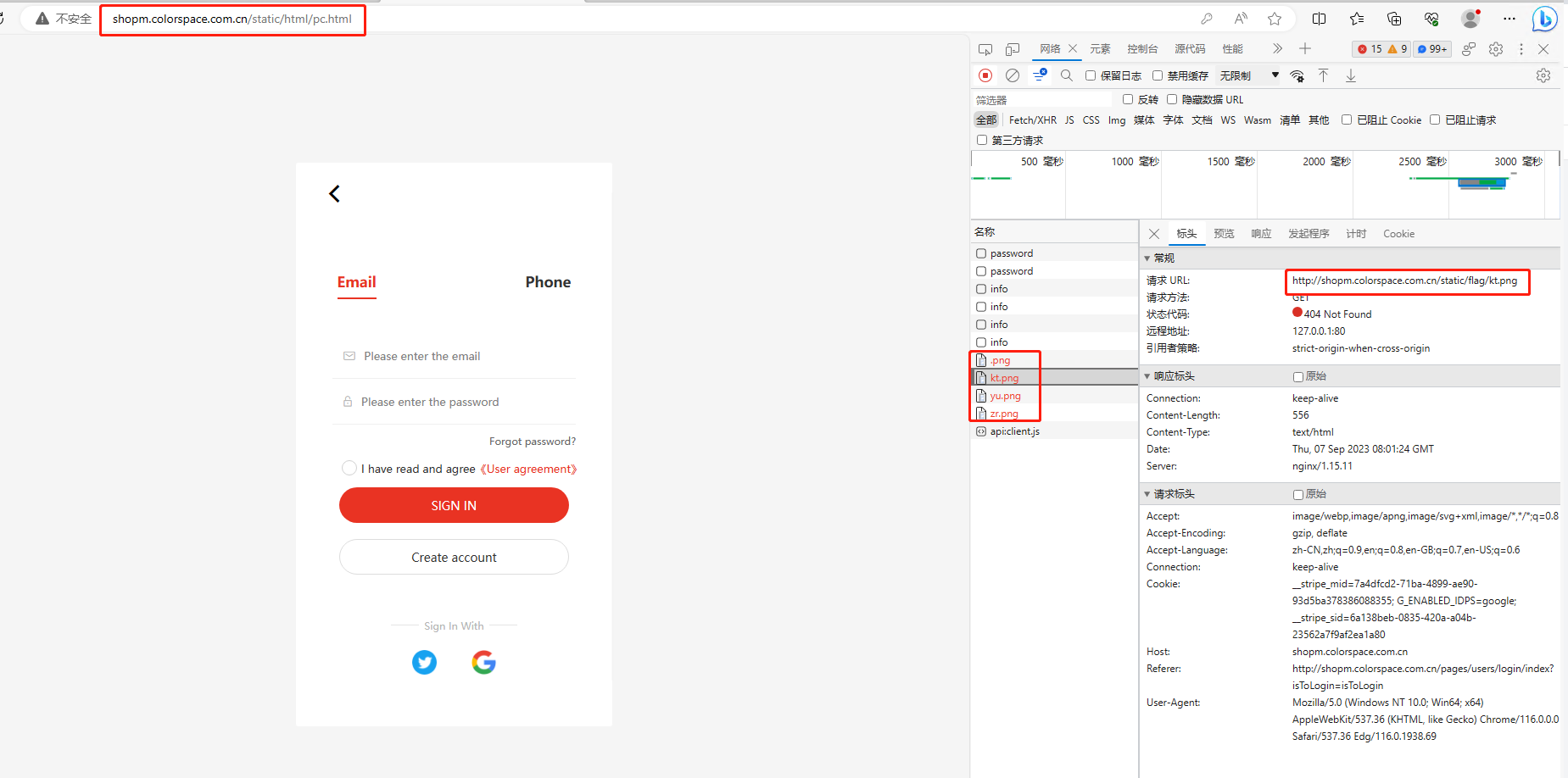This screenshot has height=778, width=1568.
Task: Clear the network log
Action: pyautogui.click(x=1013, y=75)
